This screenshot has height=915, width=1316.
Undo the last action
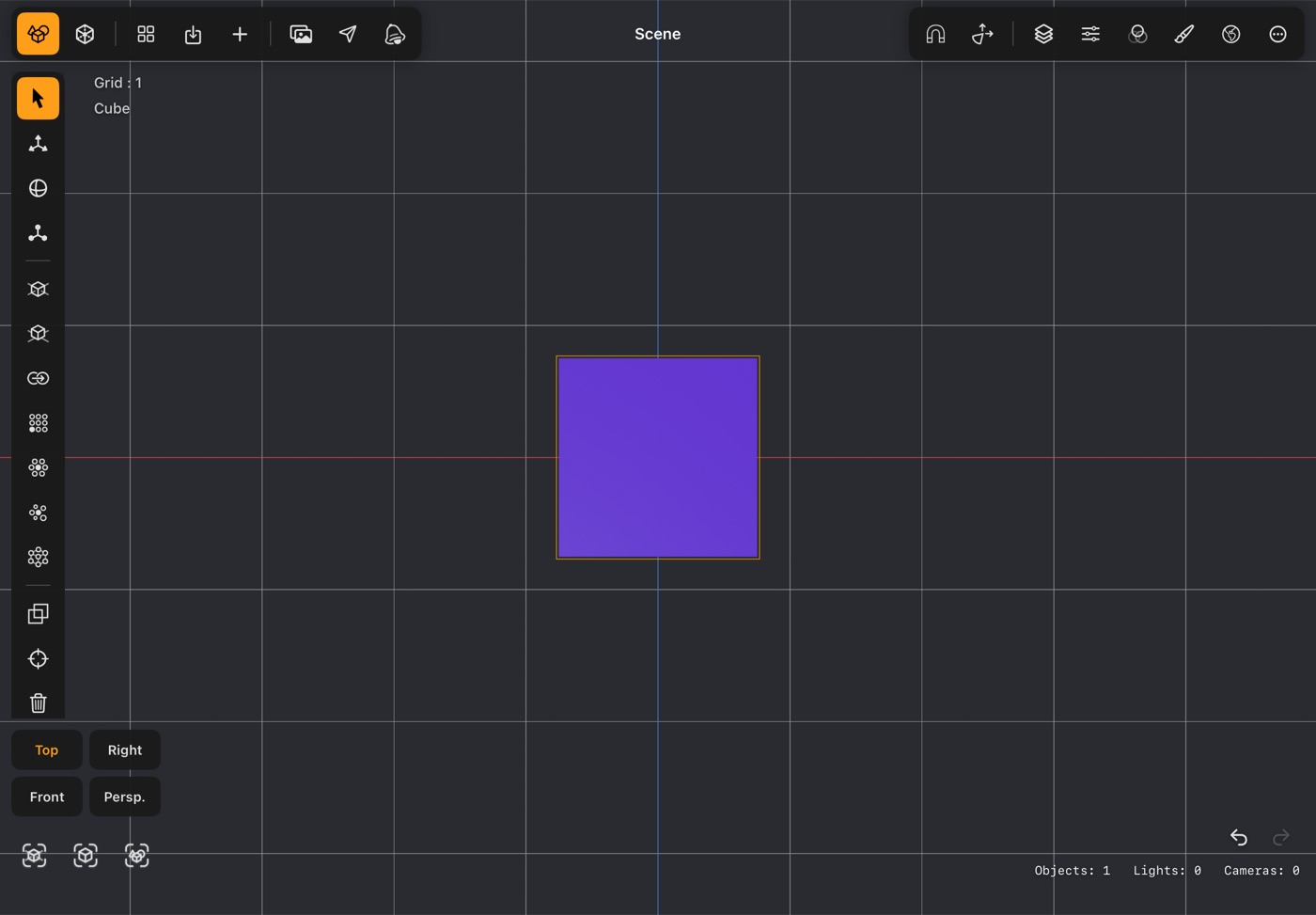pyautogui.click(x=1239, y=837)
